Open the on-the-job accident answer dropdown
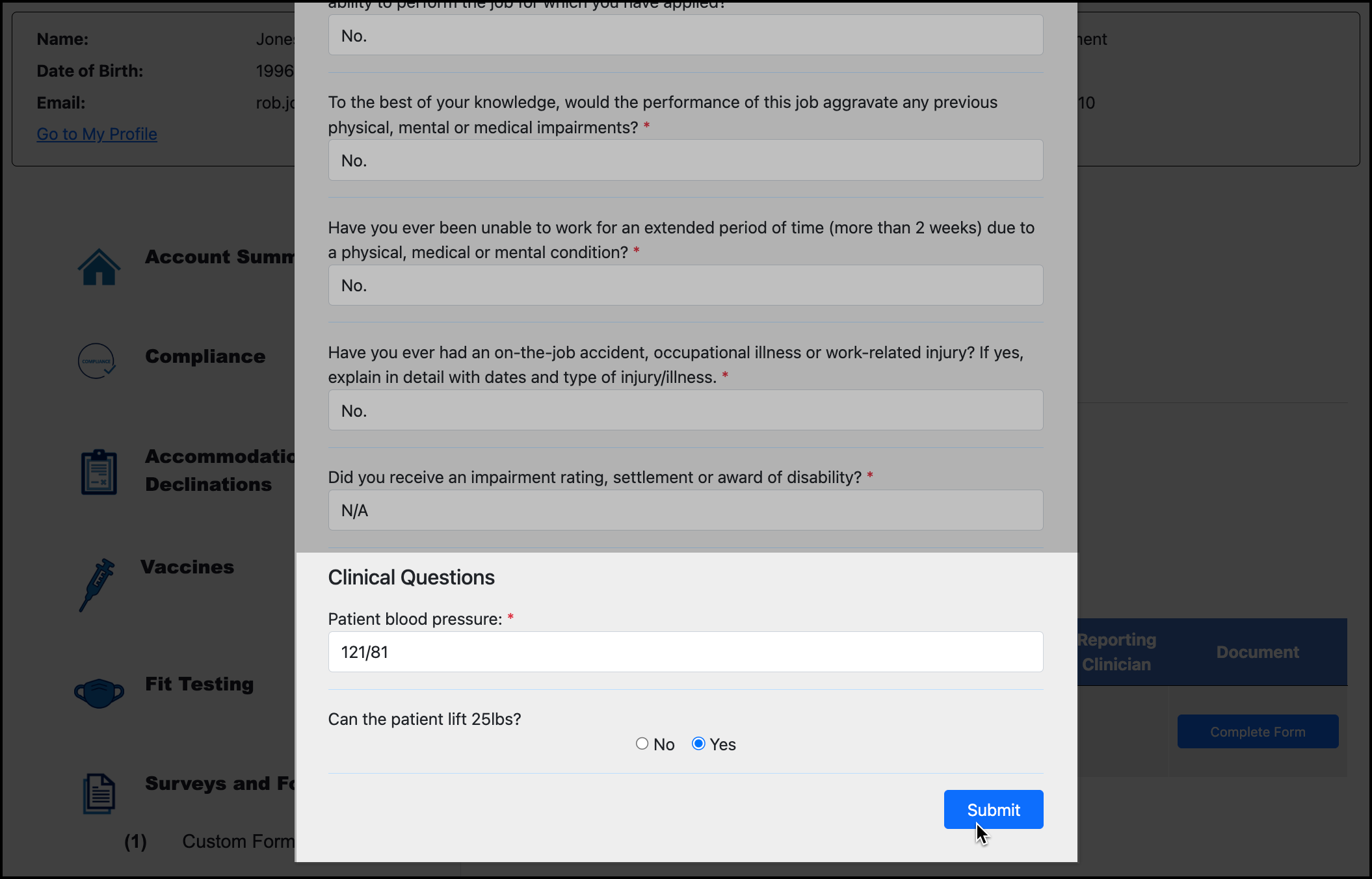This screenshot has width=1372, height=879. click(x=685, y=410)
